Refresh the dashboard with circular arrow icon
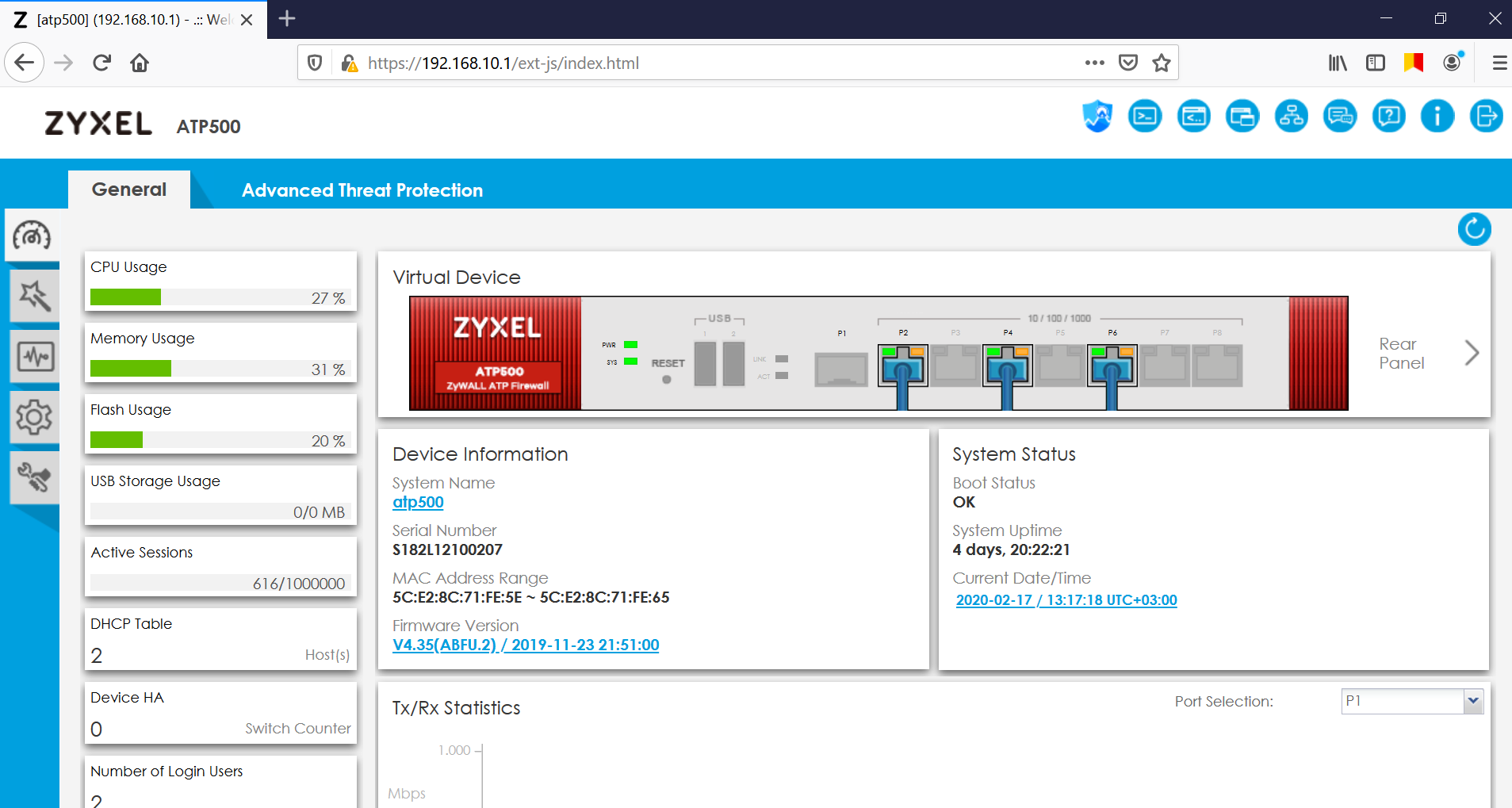The width and height of the screenshot is (1512, 808). point(1474,230)
